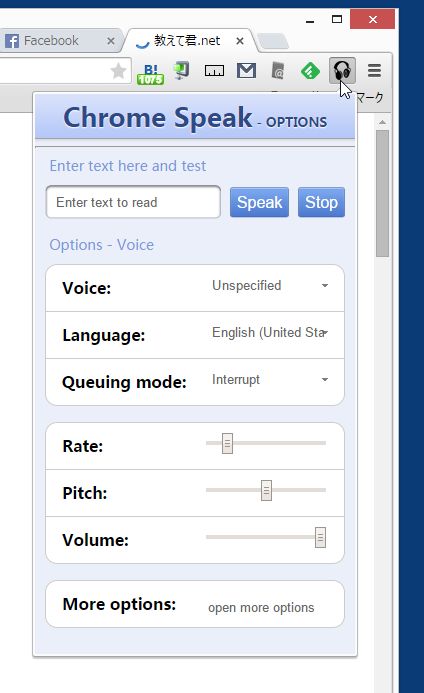The image size is (424, 693).
Task: Click the ruler measurement extension icon
Action: point(214,71)
